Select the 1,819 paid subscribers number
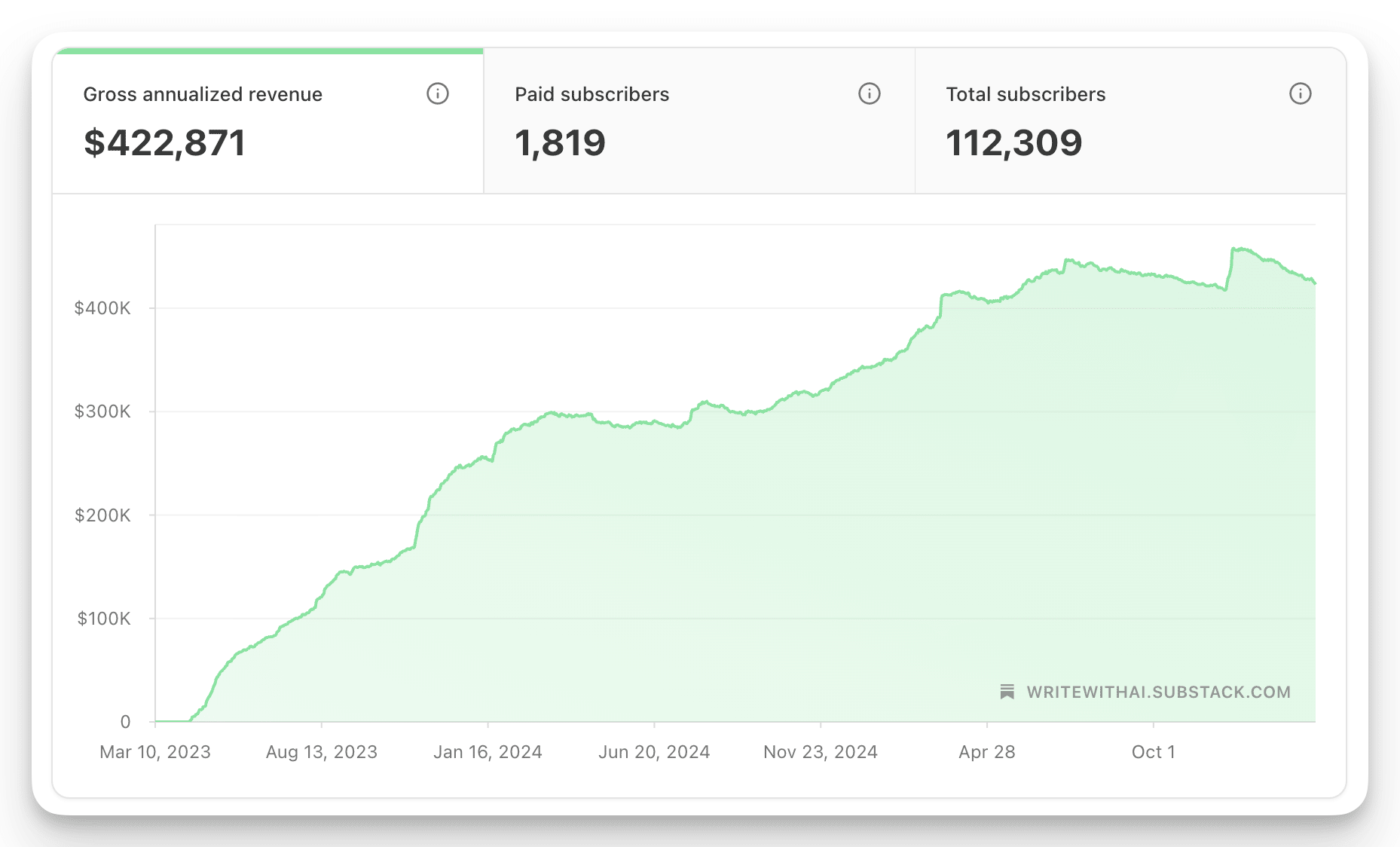1400x847 pixels. click(560, 142)
